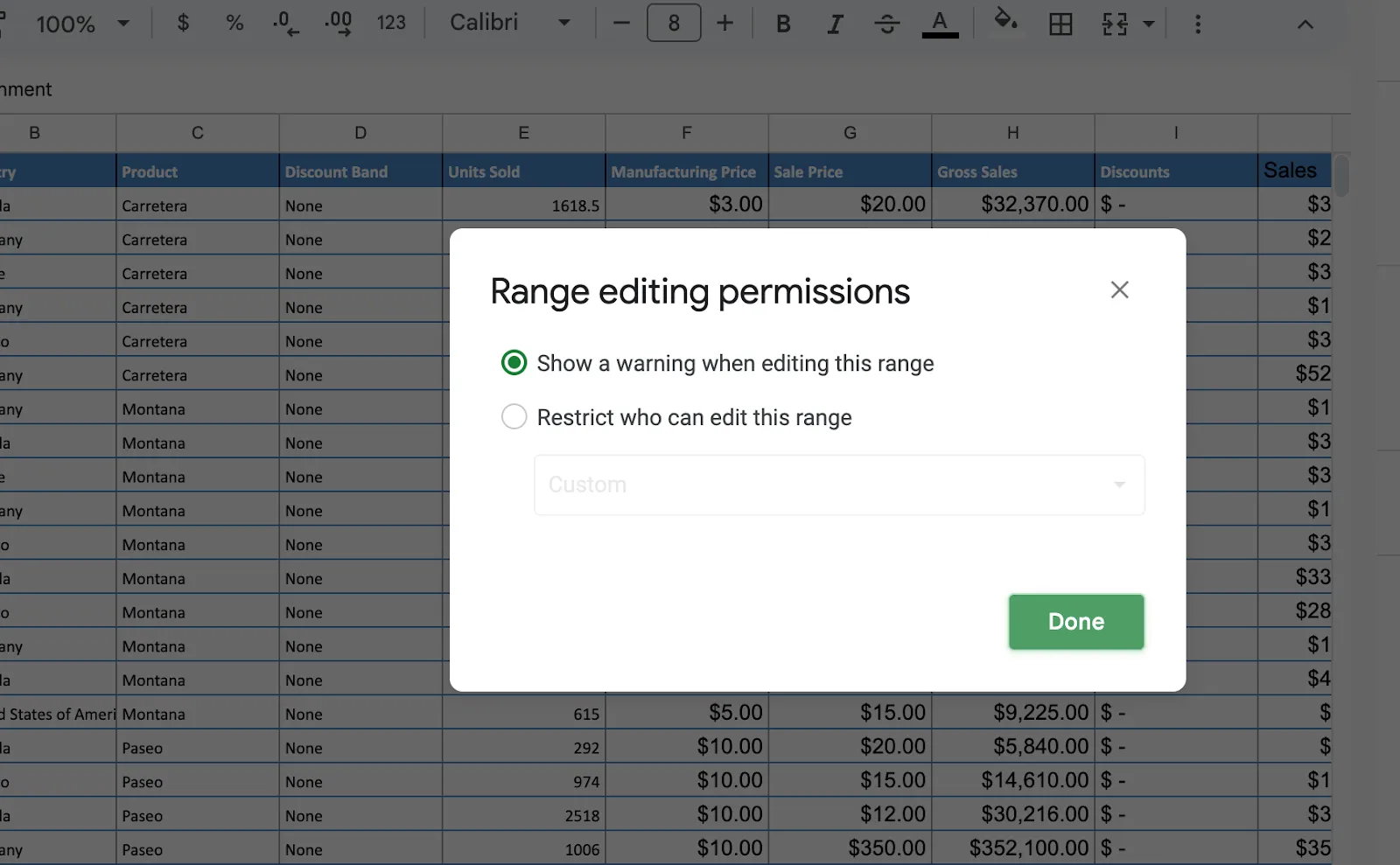1400x865 pixels.
Task: Open more number formats (123)
Action: (x=391, y=23)
